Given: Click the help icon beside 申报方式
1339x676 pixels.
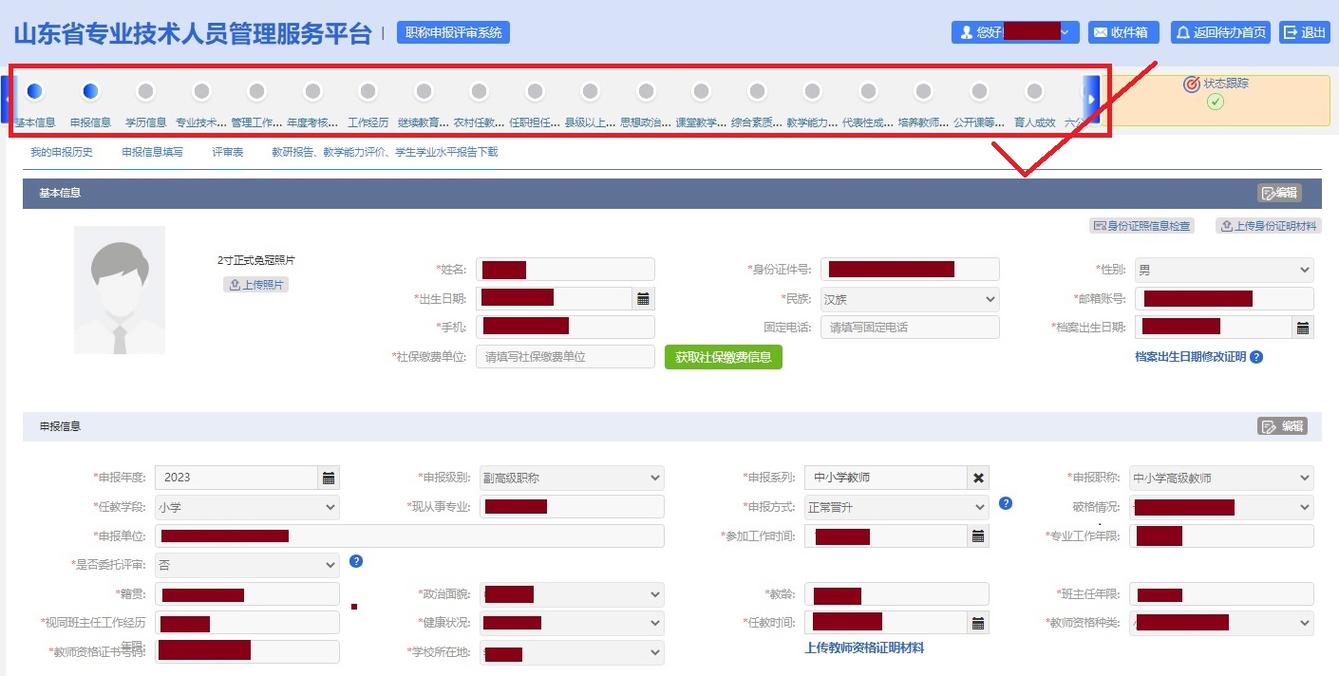Looking at the screenshot, I should [x=1005, y=505].
